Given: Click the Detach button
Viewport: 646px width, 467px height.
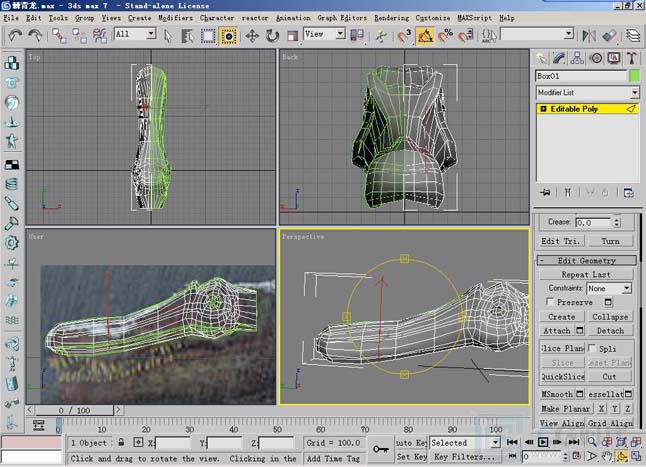Looking at the screenshot, I should click(x=610, y=331).
